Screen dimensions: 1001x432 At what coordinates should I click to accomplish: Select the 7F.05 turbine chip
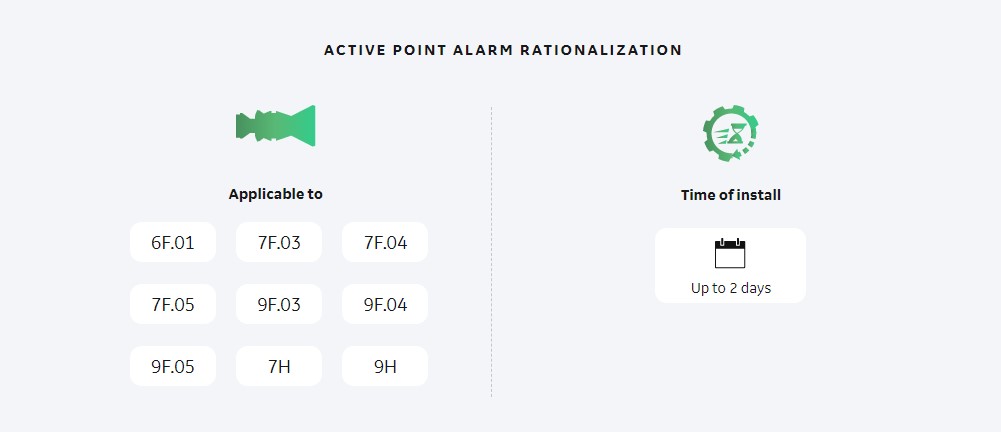click(x=172, y=304)
